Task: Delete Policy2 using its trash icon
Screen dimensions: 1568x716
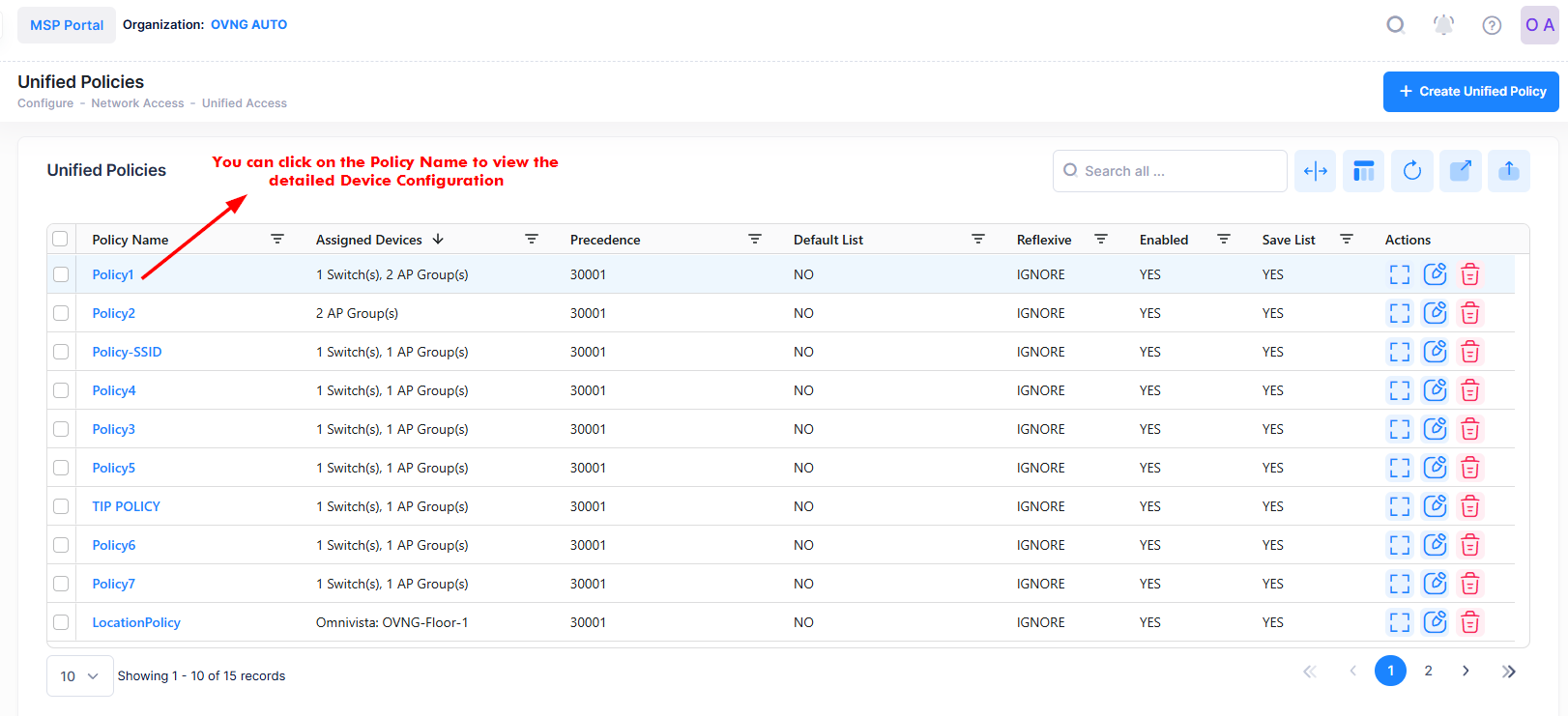Action: coord(1469,313)
